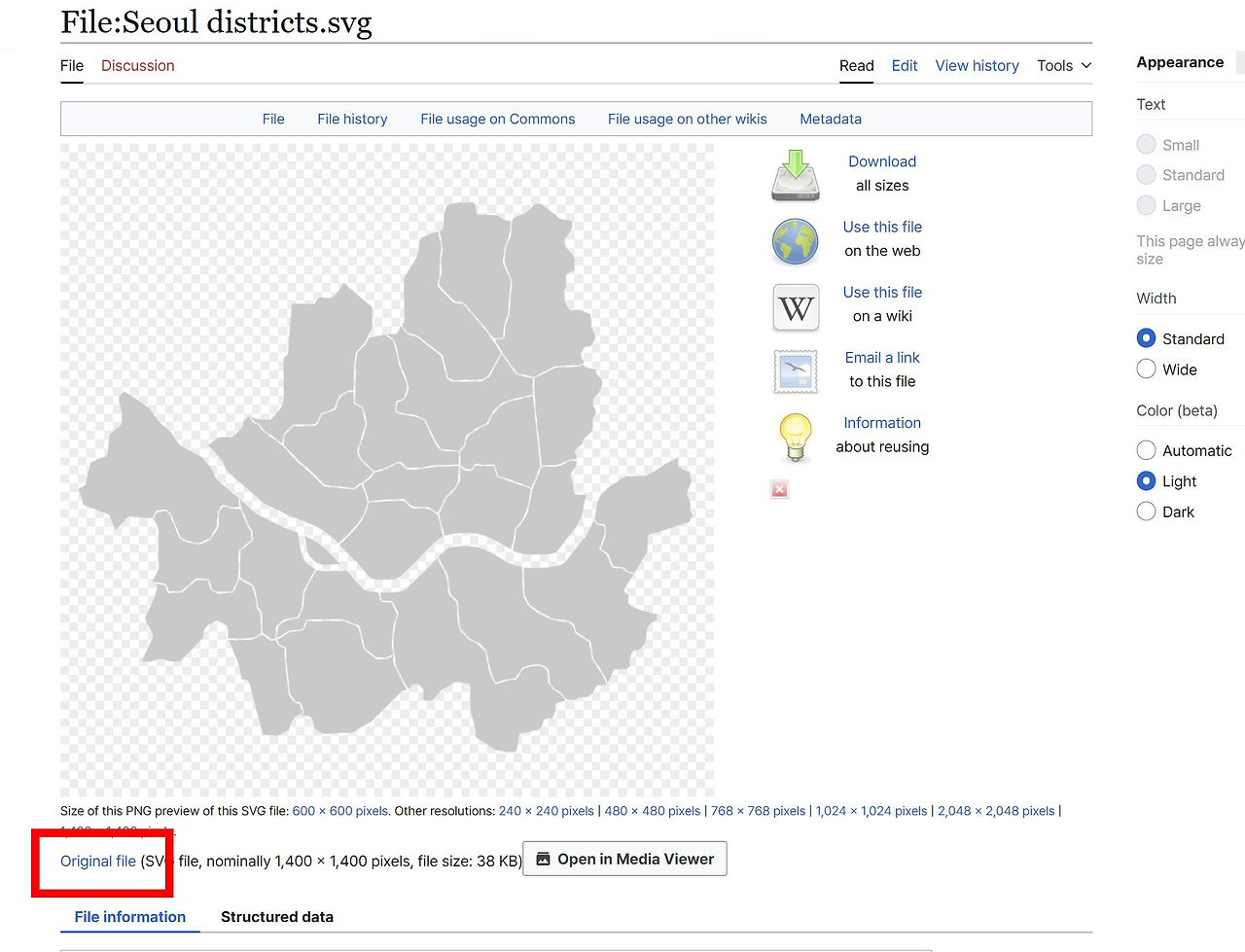Viewport: 1245px width, 952px height.
Task: Switch to Structured data tab
Action: point(277,916)
